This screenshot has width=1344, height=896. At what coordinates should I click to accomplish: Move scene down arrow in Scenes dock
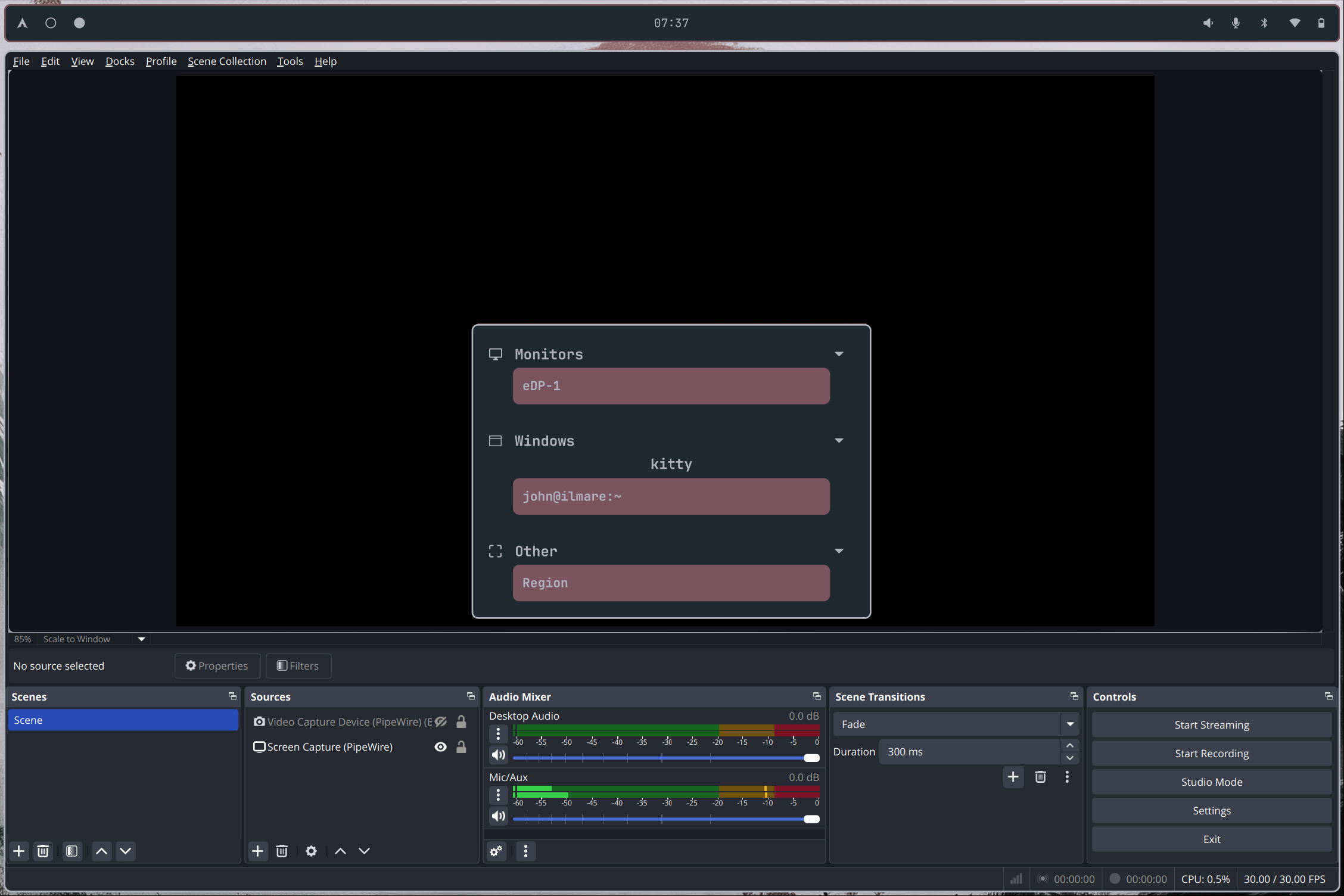[126, 851]
